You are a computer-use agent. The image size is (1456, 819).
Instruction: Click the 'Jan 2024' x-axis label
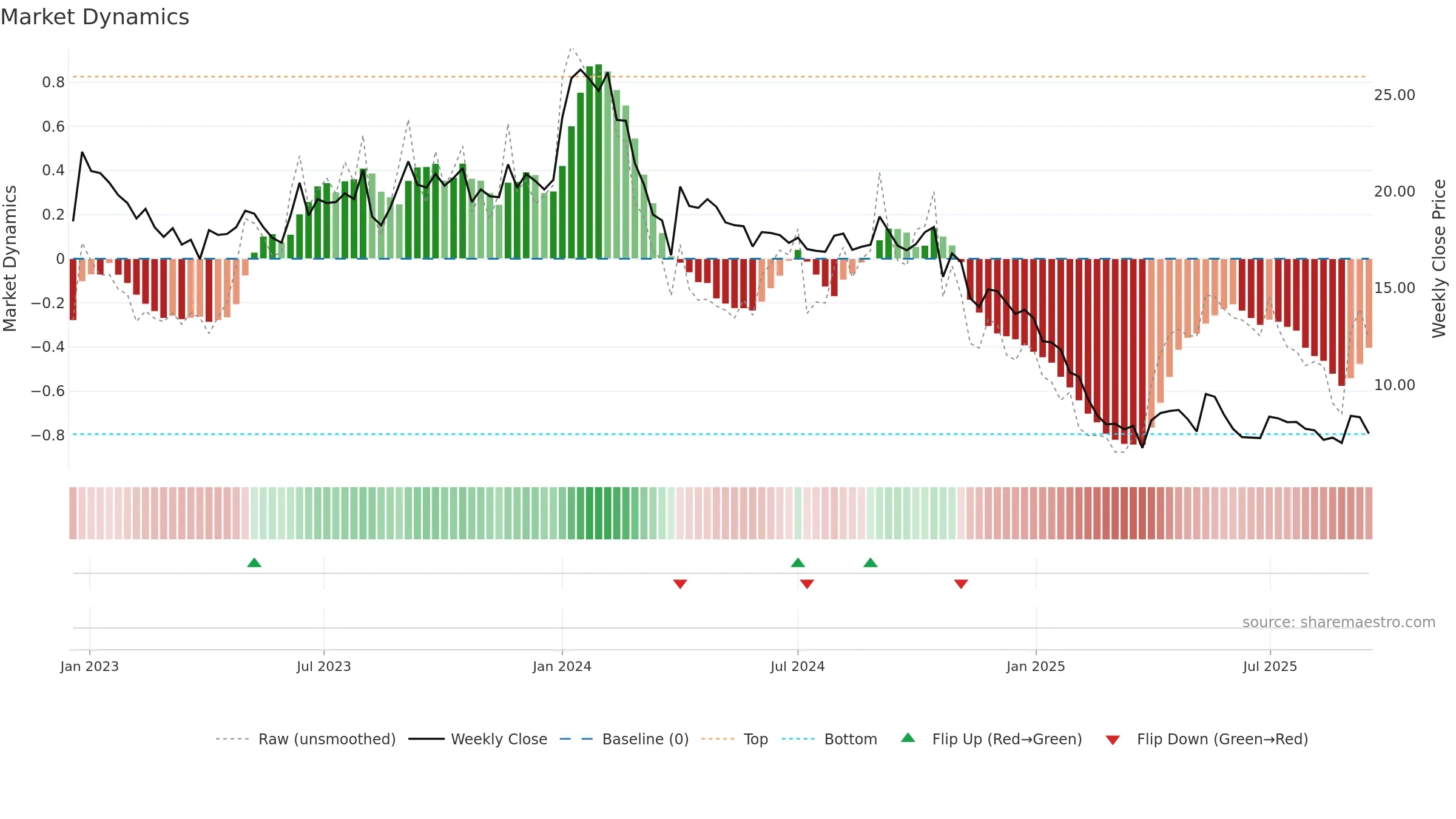pyautogui.click(x=562, y=666)
